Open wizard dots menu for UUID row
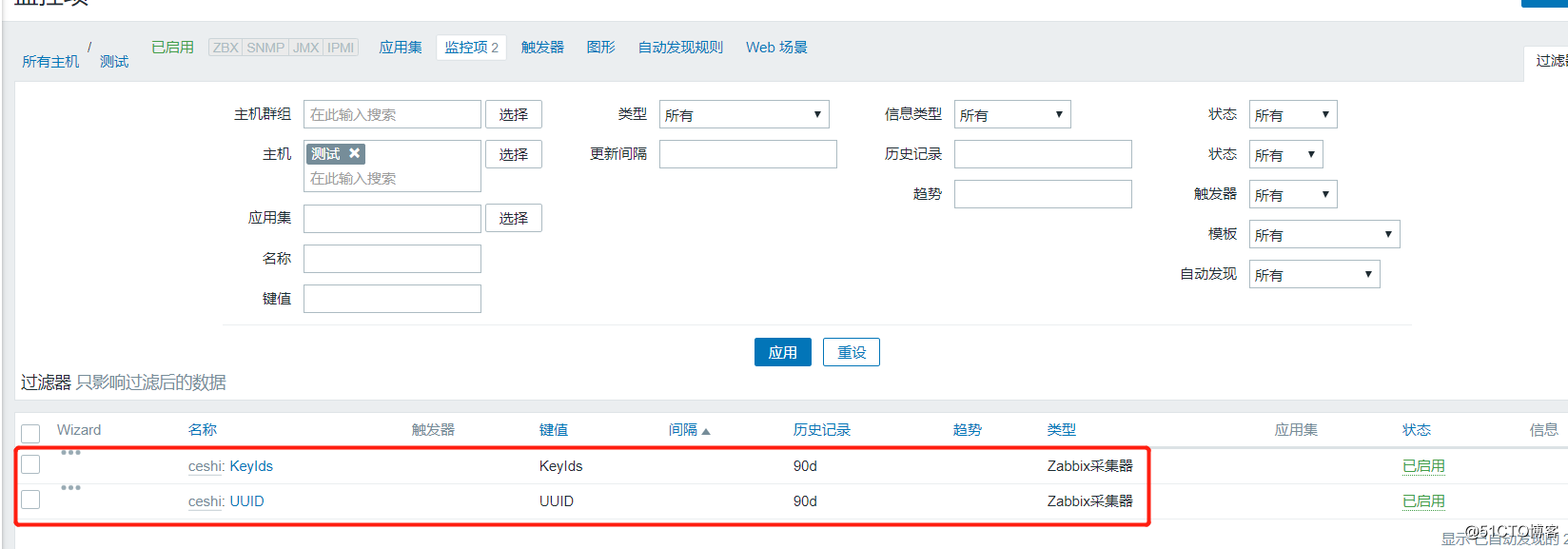Viewport: 1568px width, 549px height. (x=70, y=488)
